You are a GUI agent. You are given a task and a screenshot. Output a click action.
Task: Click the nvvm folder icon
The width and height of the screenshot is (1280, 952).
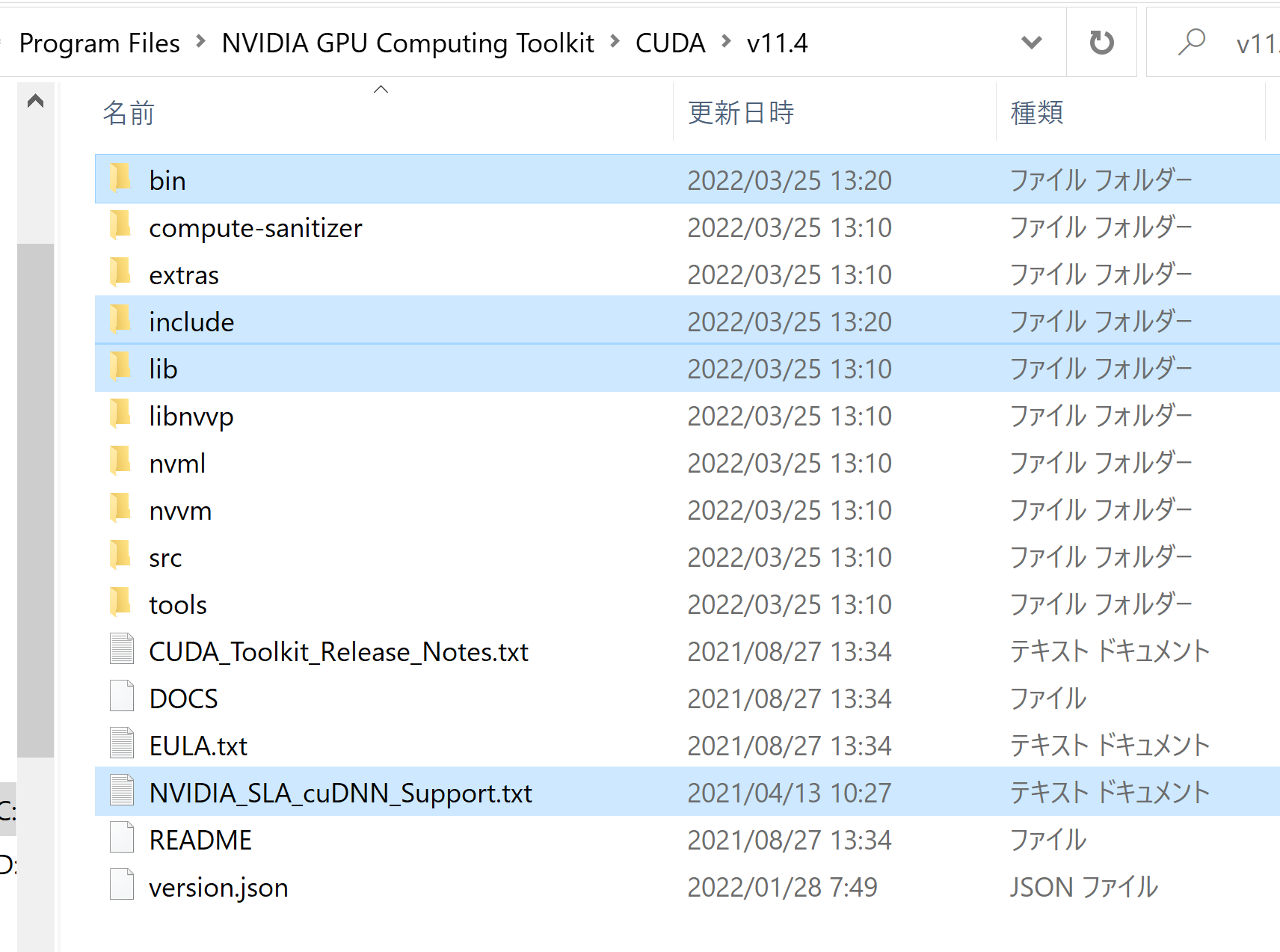point(120,509)
